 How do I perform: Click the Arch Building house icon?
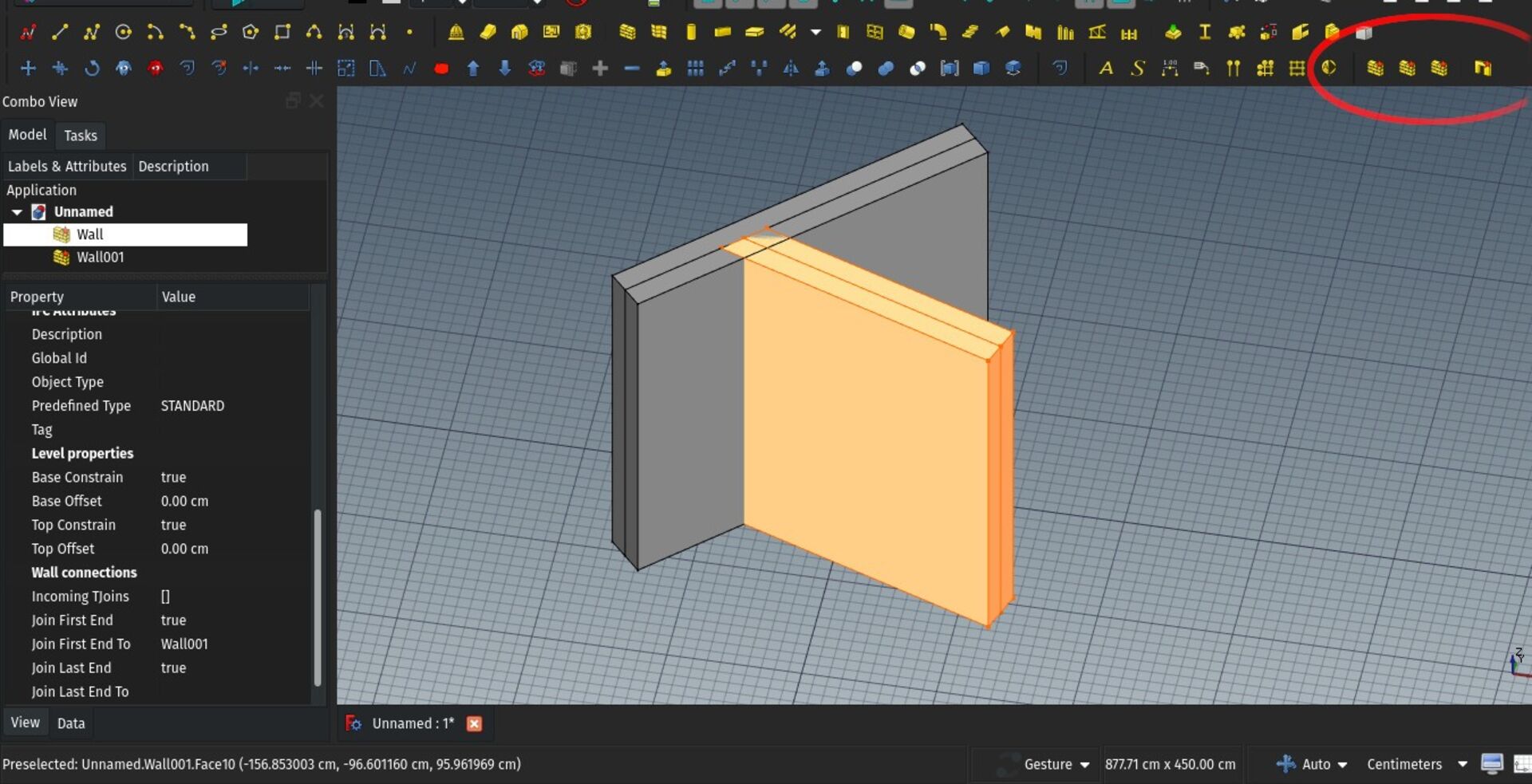[x=519, y=33]
